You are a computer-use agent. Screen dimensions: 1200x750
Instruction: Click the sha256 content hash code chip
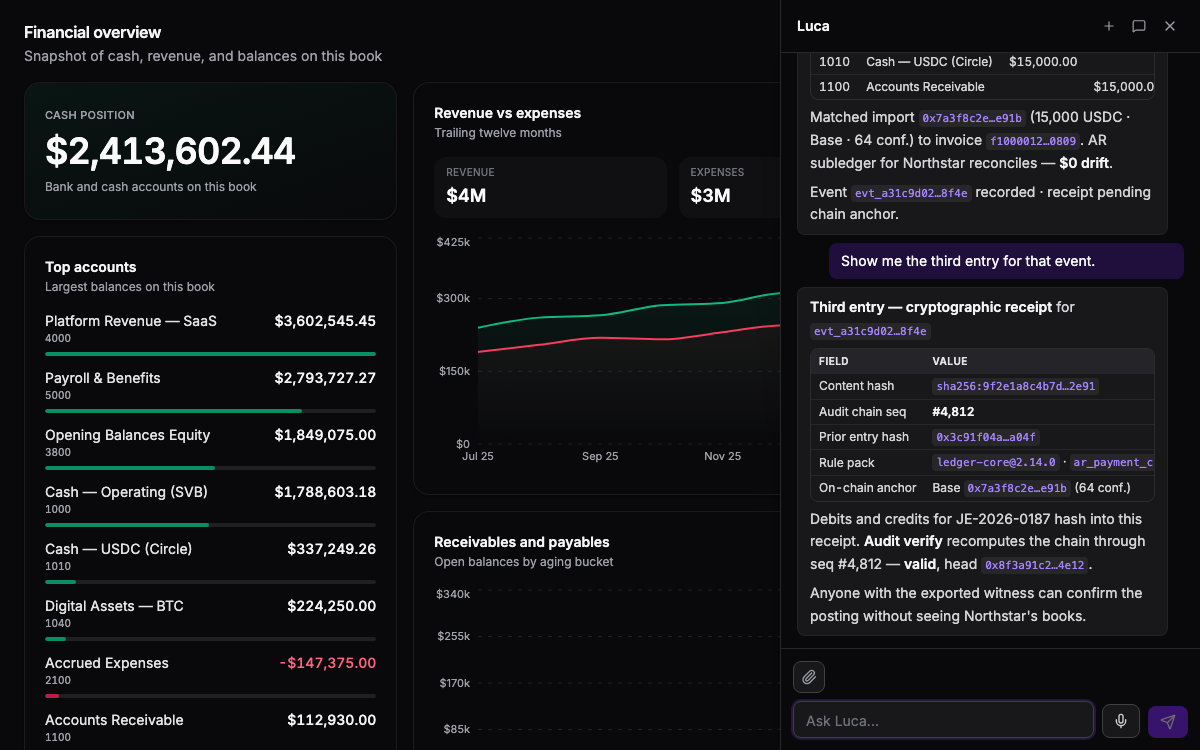[1015, 386]
